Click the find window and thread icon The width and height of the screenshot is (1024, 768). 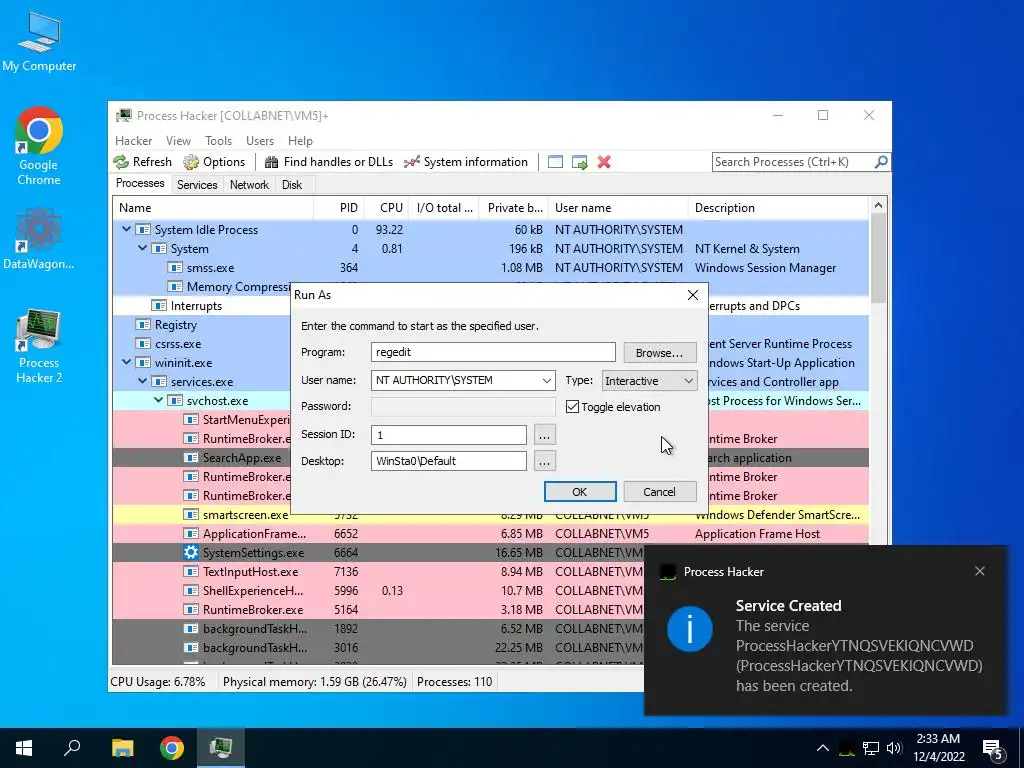(579, 162)
